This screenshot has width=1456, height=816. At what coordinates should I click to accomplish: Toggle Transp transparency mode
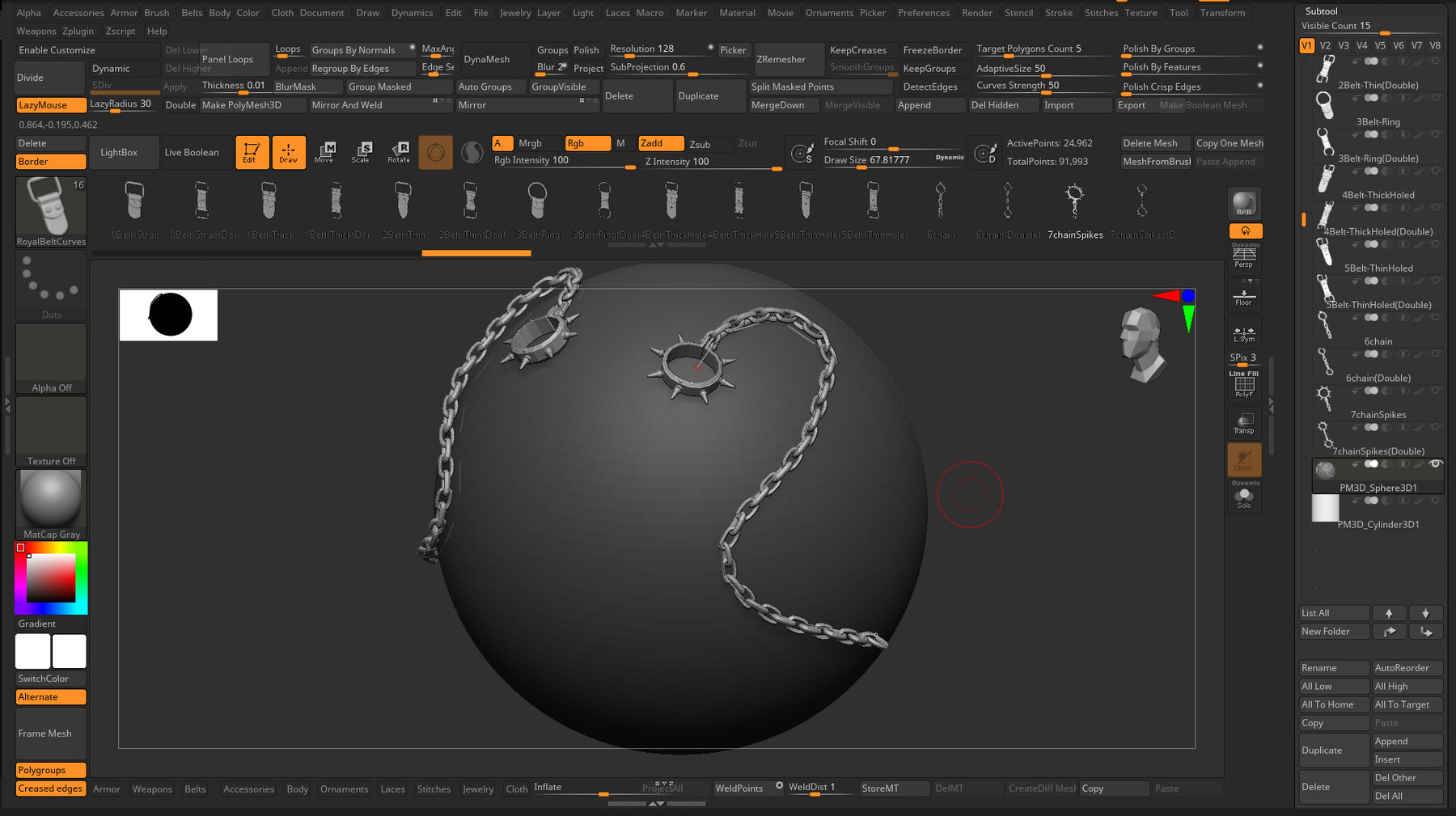point(1244,423)
